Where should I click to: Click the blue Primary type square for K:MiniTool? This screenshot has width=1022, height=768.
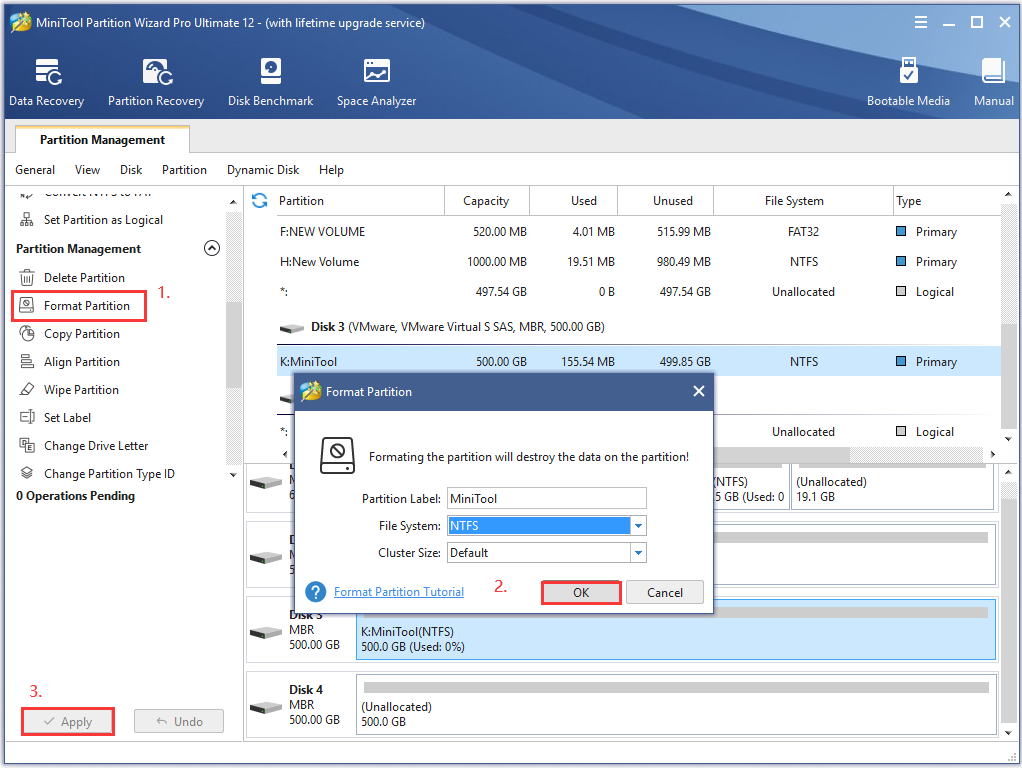[x=901, y=361]
